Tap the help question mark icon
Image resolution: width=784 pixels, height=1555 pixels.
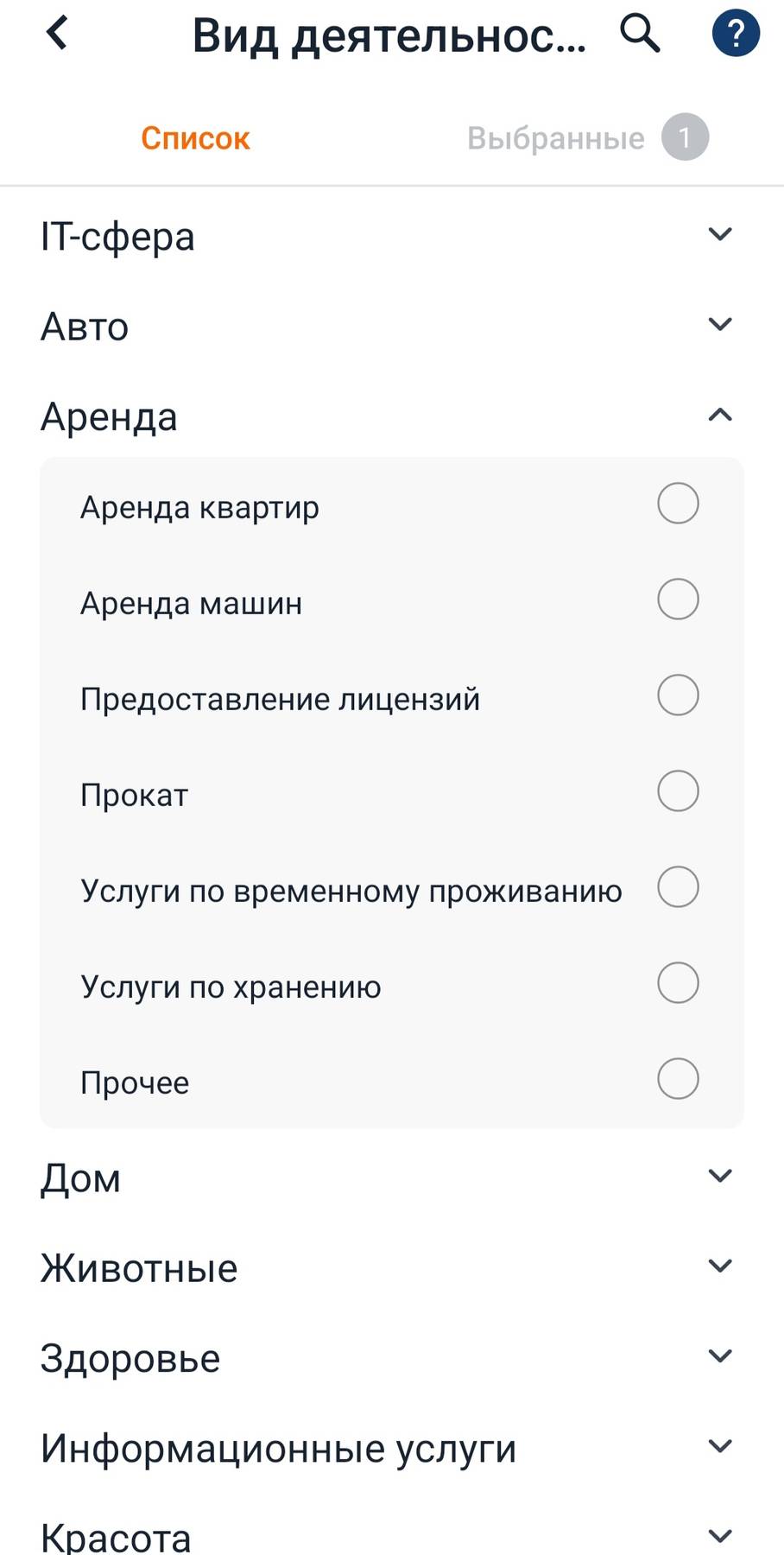735,33
